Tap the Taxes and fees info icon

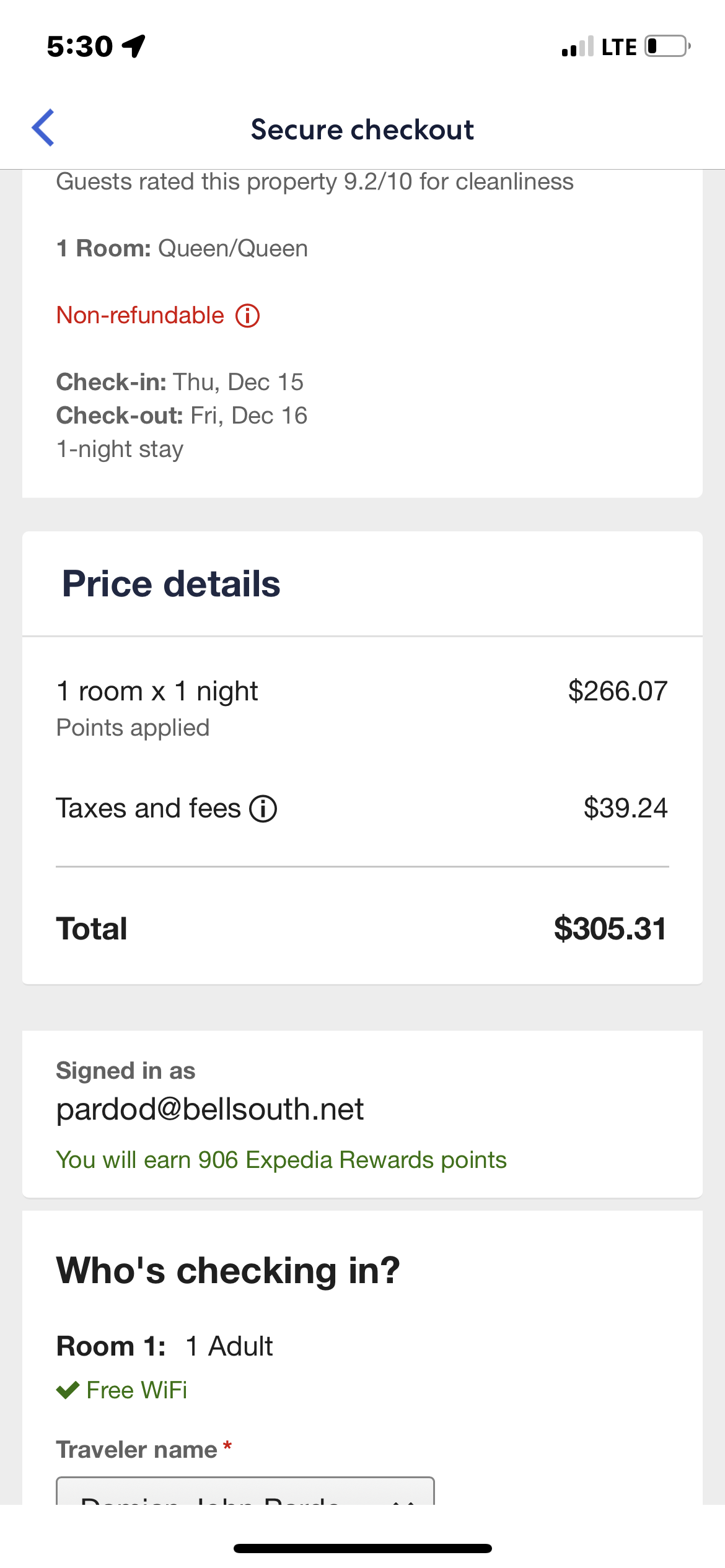263,809
